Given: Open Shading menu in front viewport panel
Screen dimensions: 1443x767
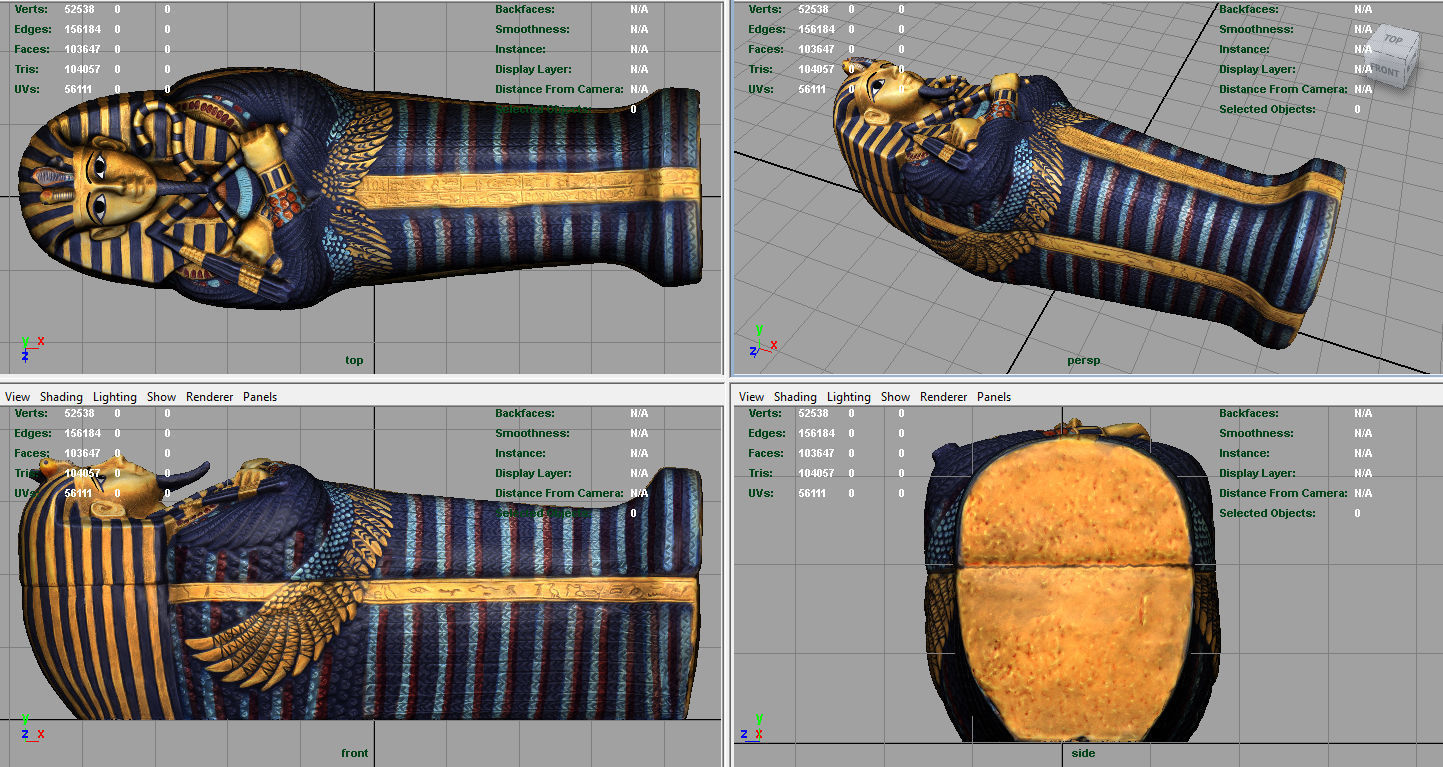Looking at the screenshot, I should pyautogui.click(x=61, y=397).
